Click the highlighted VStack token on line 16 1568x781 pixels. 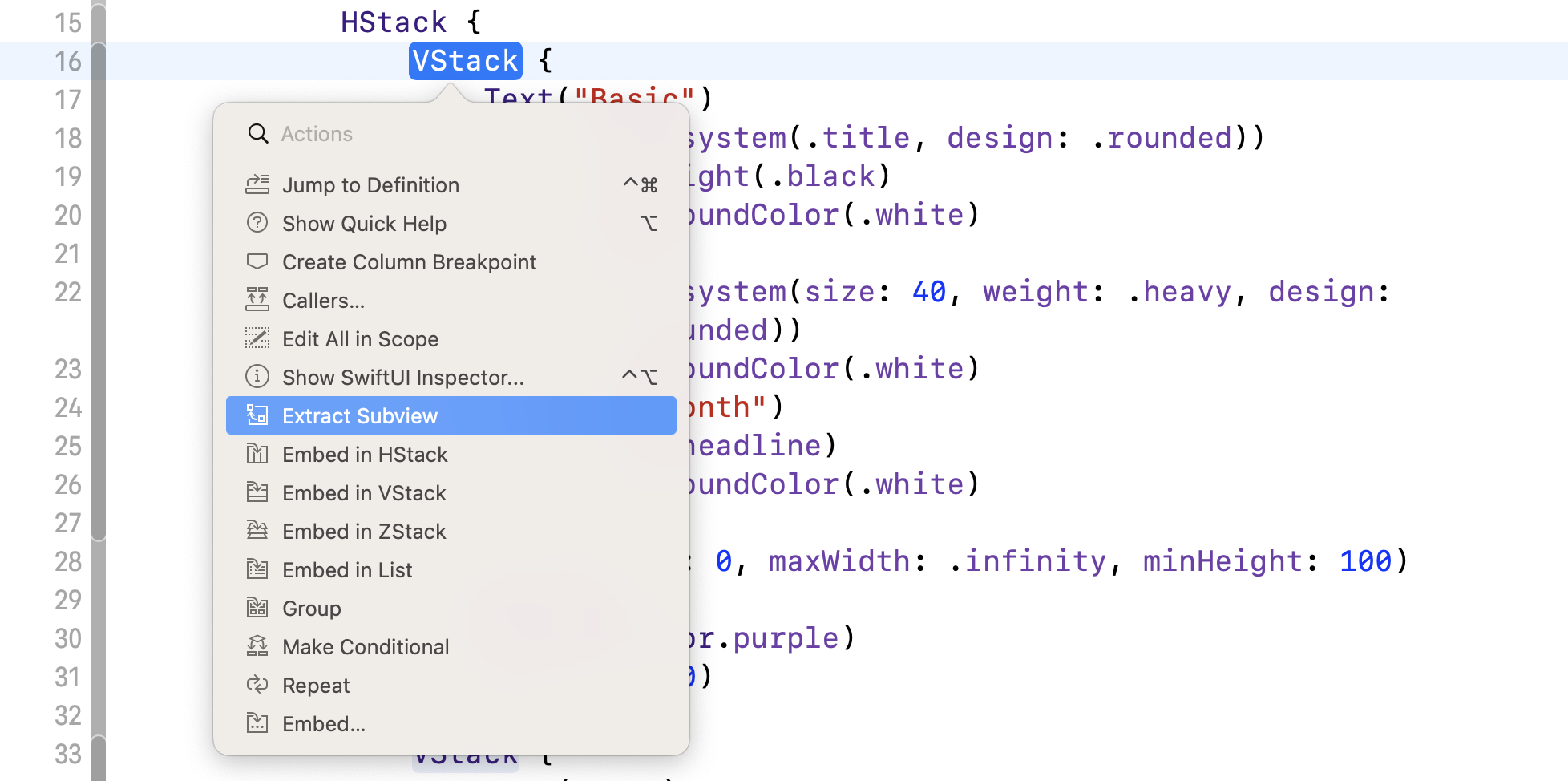465,61
